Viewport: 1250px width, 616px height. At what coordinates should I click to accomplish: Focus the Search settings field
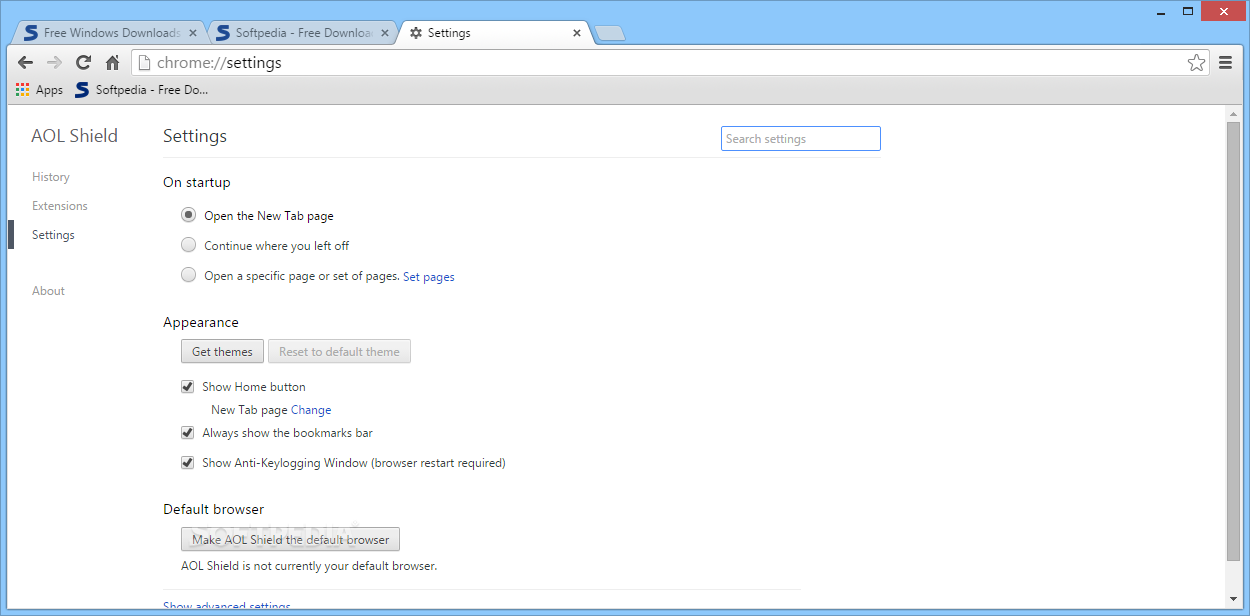click(x=801, y=139)
